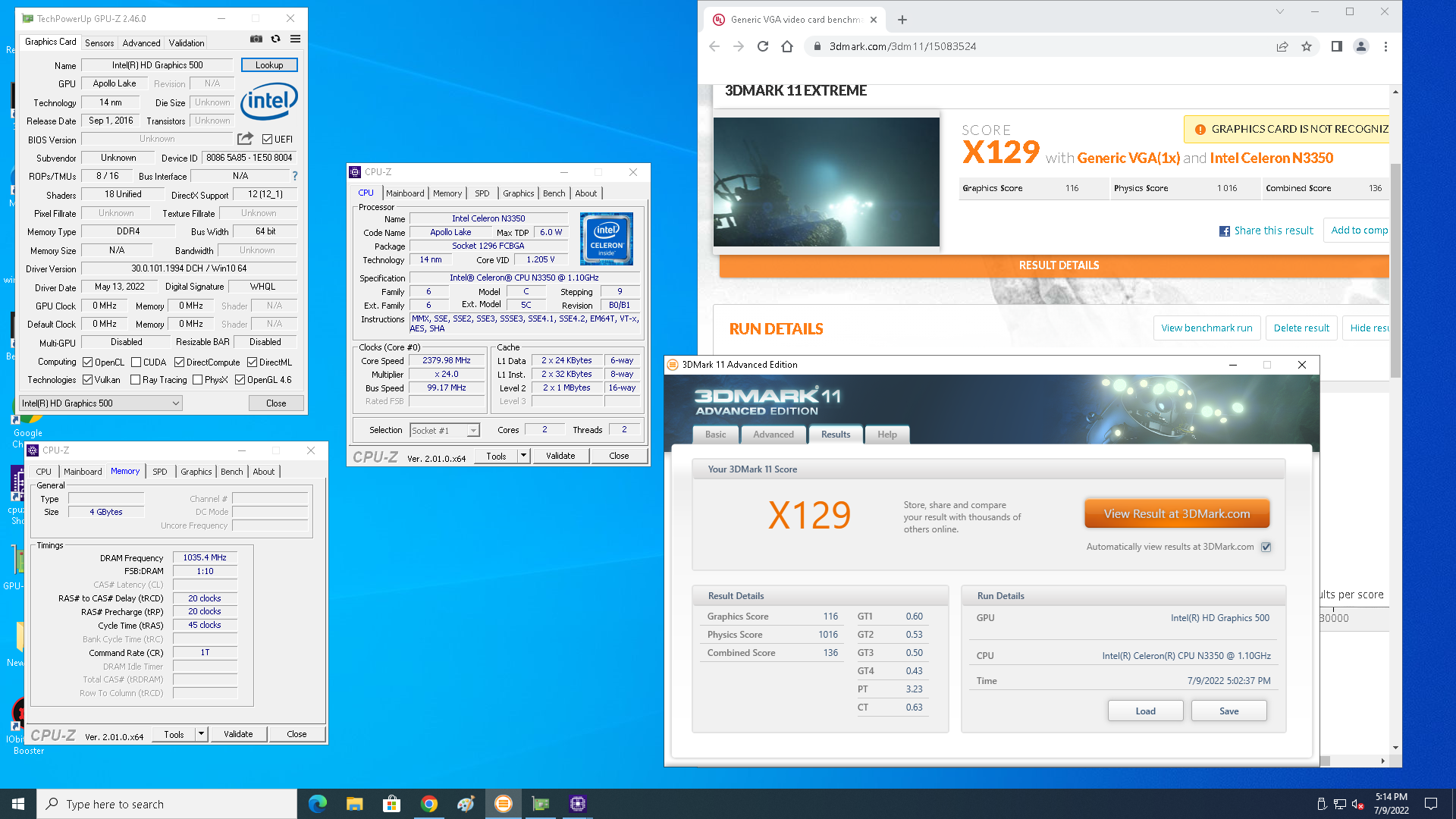
Task: Switch to the Basic tab in 3DMark 11
Action: (x=715, y=435)
